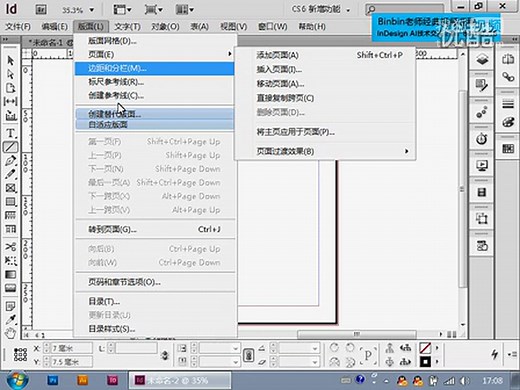Viewport: 520px width, 390px height.
Task: Choose Create Guides menu item
Action: [x=154, y=96]
